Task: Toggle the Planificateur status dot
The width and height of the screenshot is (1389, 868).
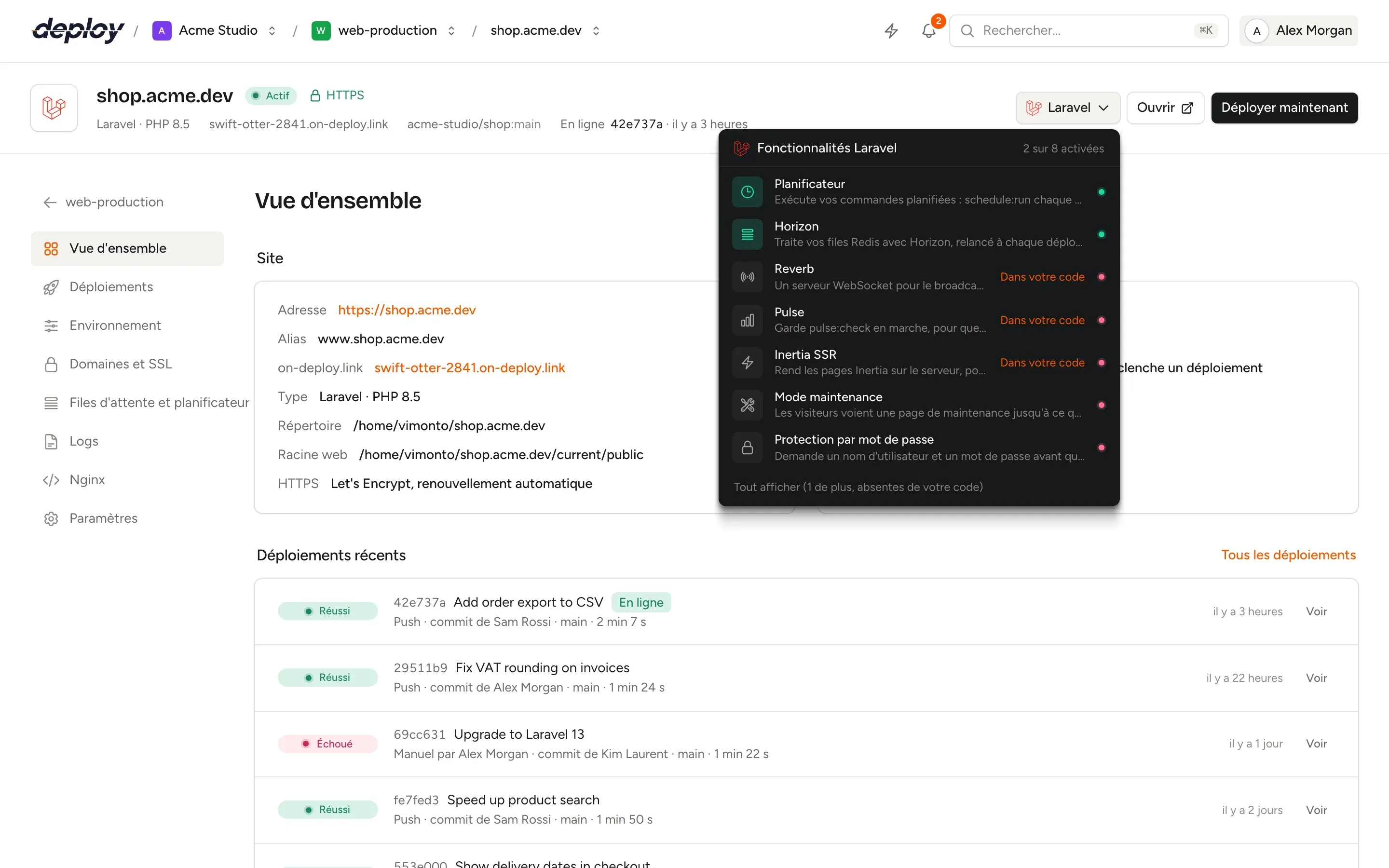Action: coord(1102,192)
